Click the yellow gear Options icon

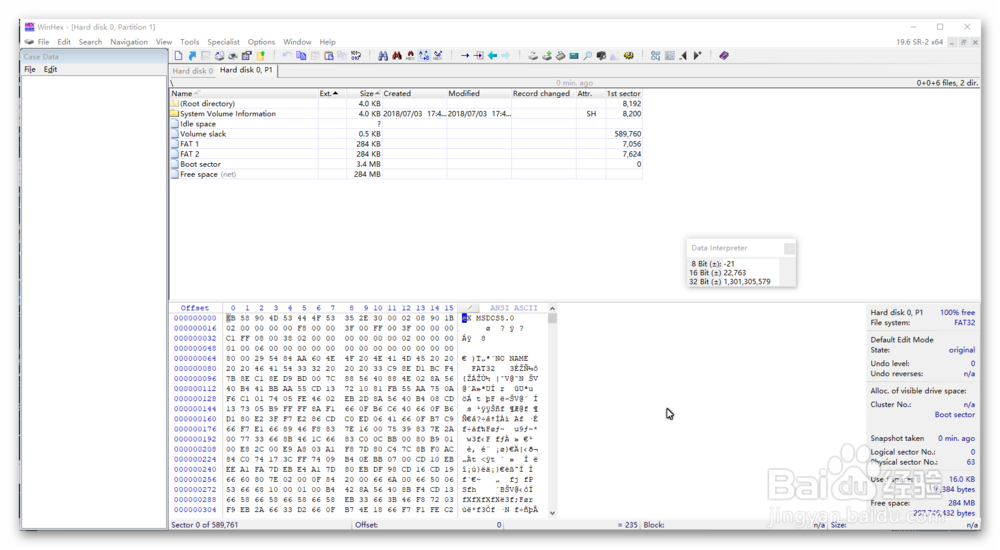tap(629, 56)
